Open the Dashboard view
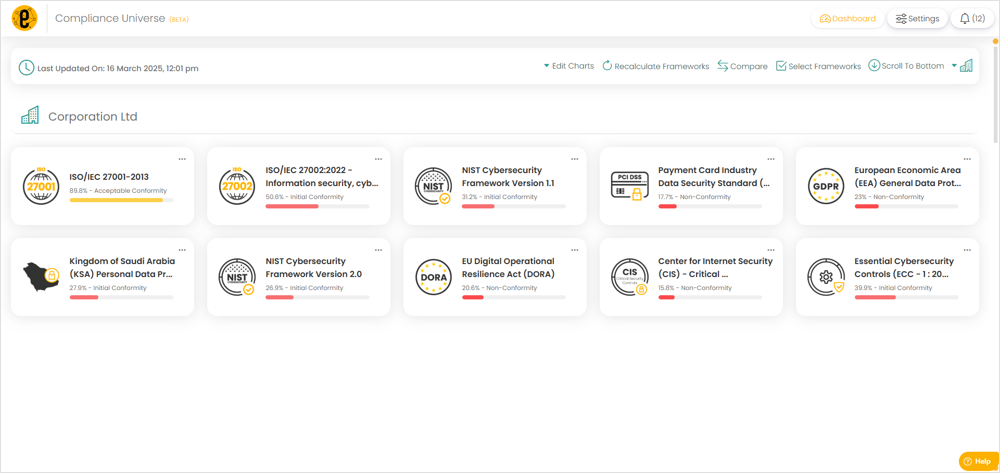1000x473 pixels. pos(848,18)
